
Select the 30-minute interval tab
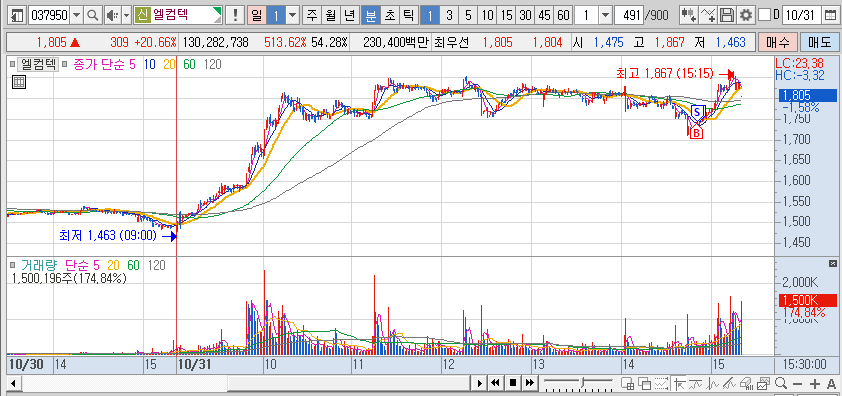[525, 15]
